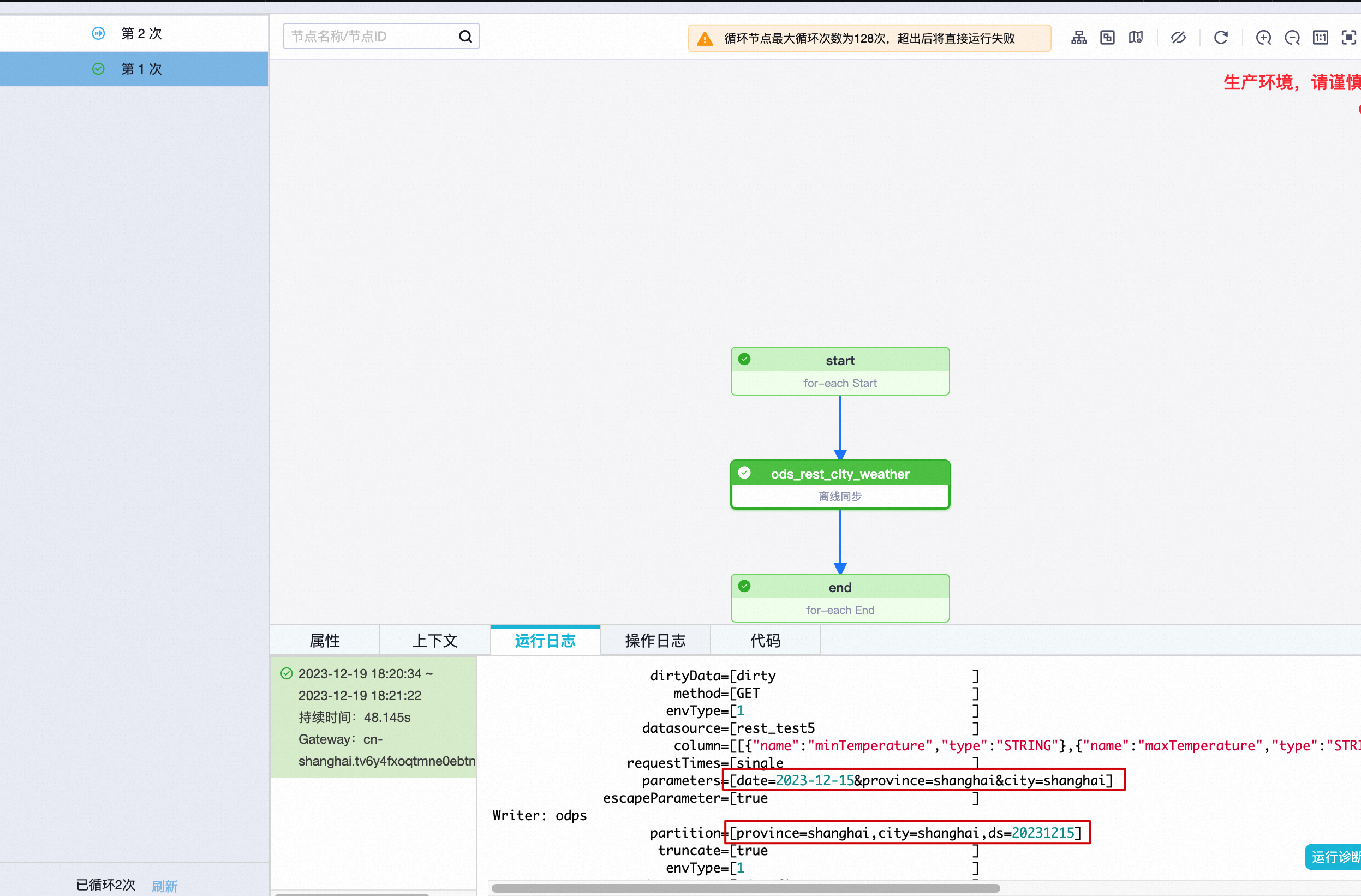Click the search magnifier icon
The image size is (1361, 896).
tap(465, 37)
